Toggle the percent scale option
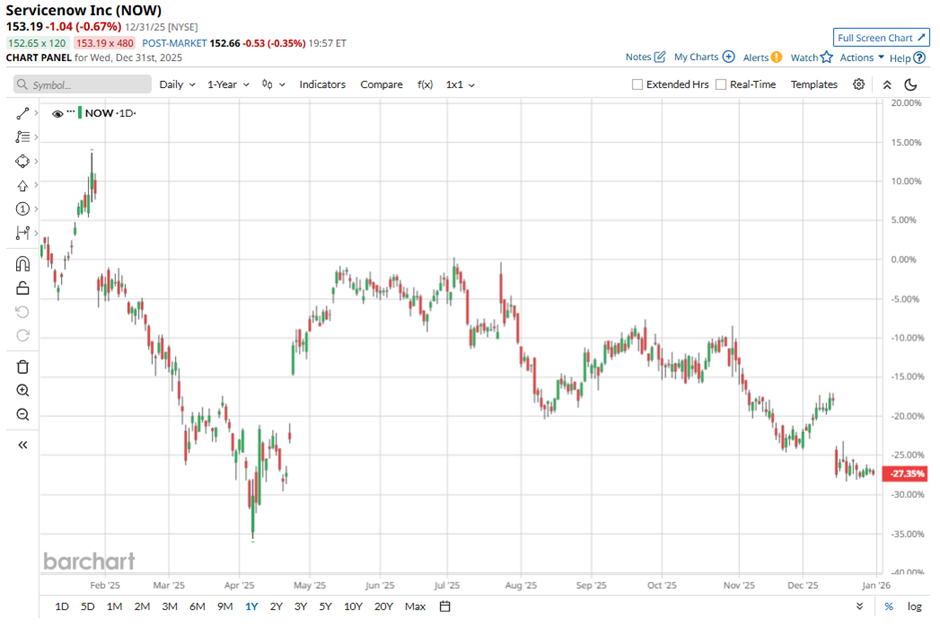 888,606
